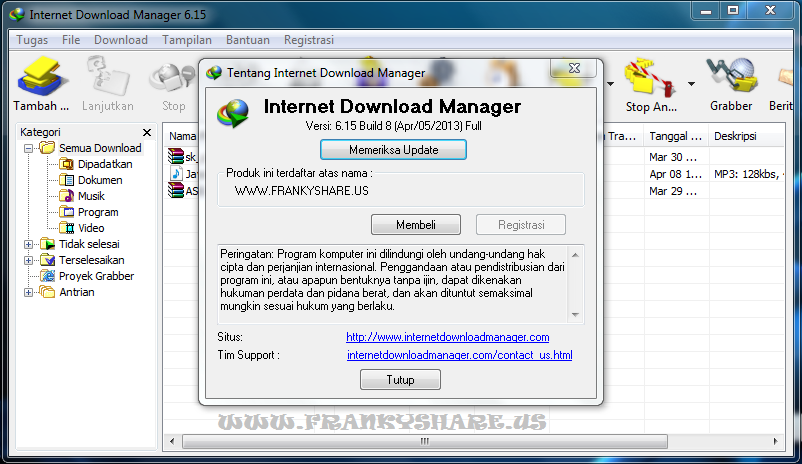Click the MP3: 128kbs description cell
Image resolution: width=802 pixels, height=464 pixels.
click(x=748, y=174)
